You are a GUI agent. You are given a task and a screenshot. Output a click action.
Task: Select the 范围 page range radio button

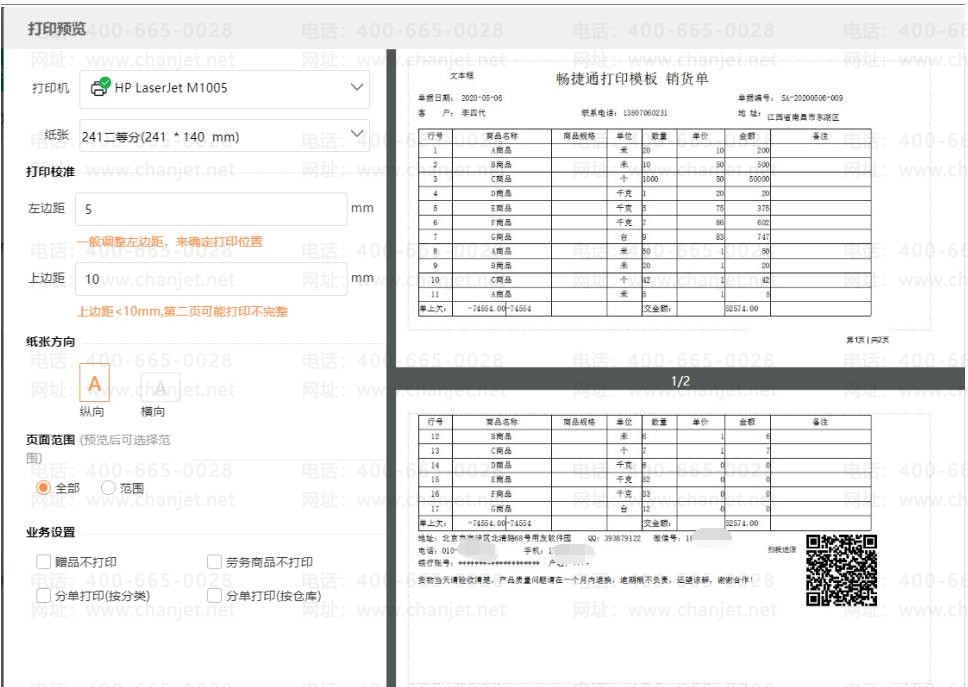click(108, 488)
